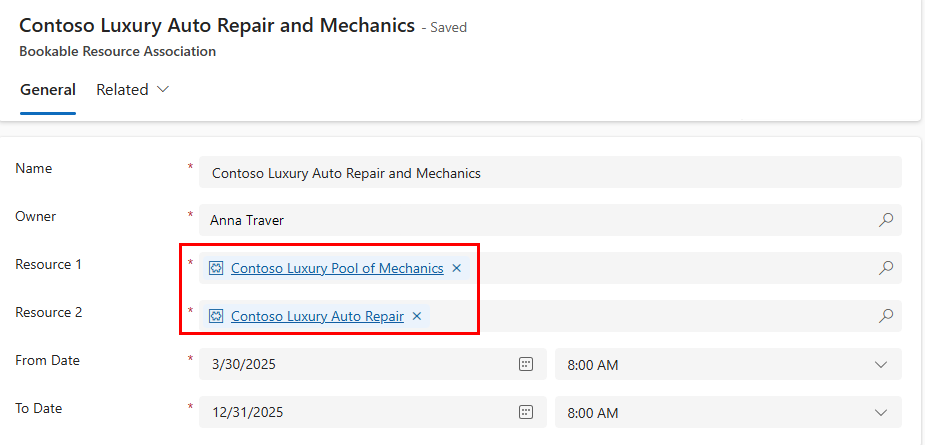Remove Contoso Luxury Auto Repair from Resource 2
The height and width of the screenshot is (445, 925).
[x=416, y=316]
